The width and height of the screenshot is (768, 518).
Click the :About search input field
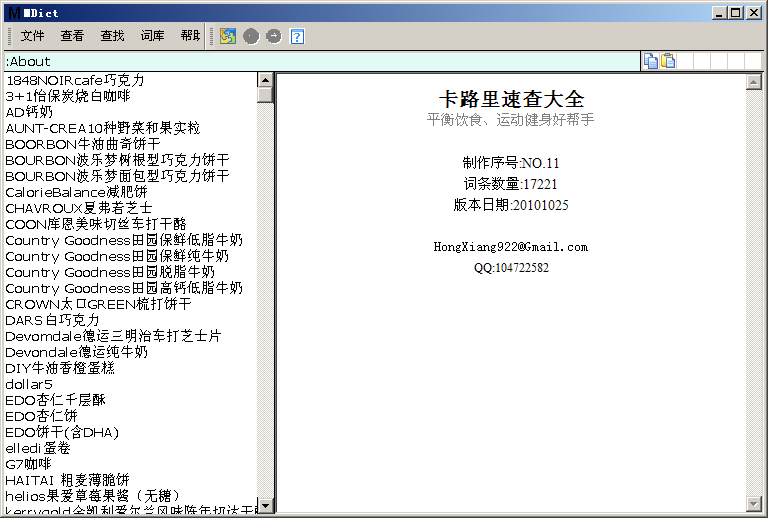[x=320, y=62]
